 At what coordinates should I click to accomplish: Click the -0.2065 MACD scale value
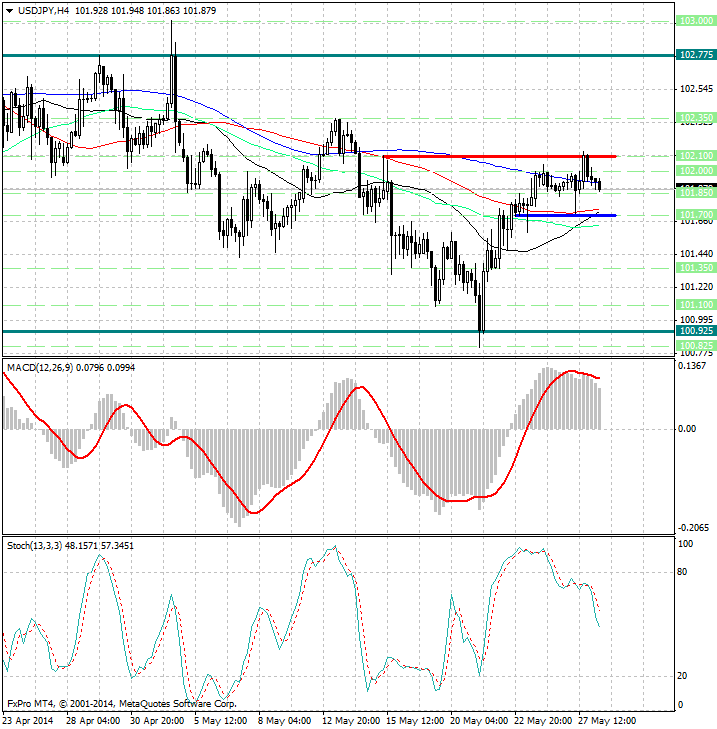coord(693,528)
